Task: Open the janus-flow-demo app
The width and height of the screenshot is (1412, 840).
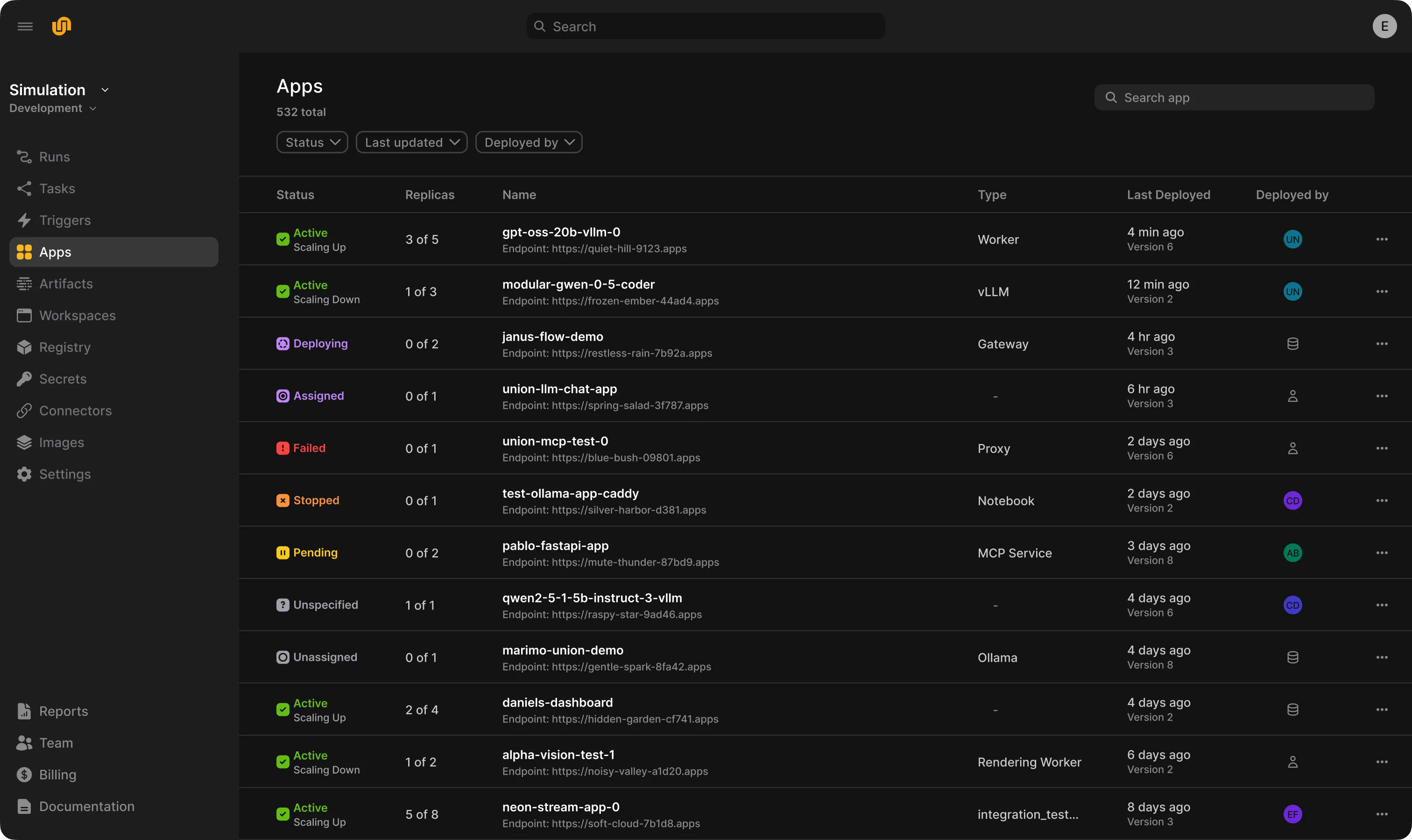Action: tap(552, 337)
